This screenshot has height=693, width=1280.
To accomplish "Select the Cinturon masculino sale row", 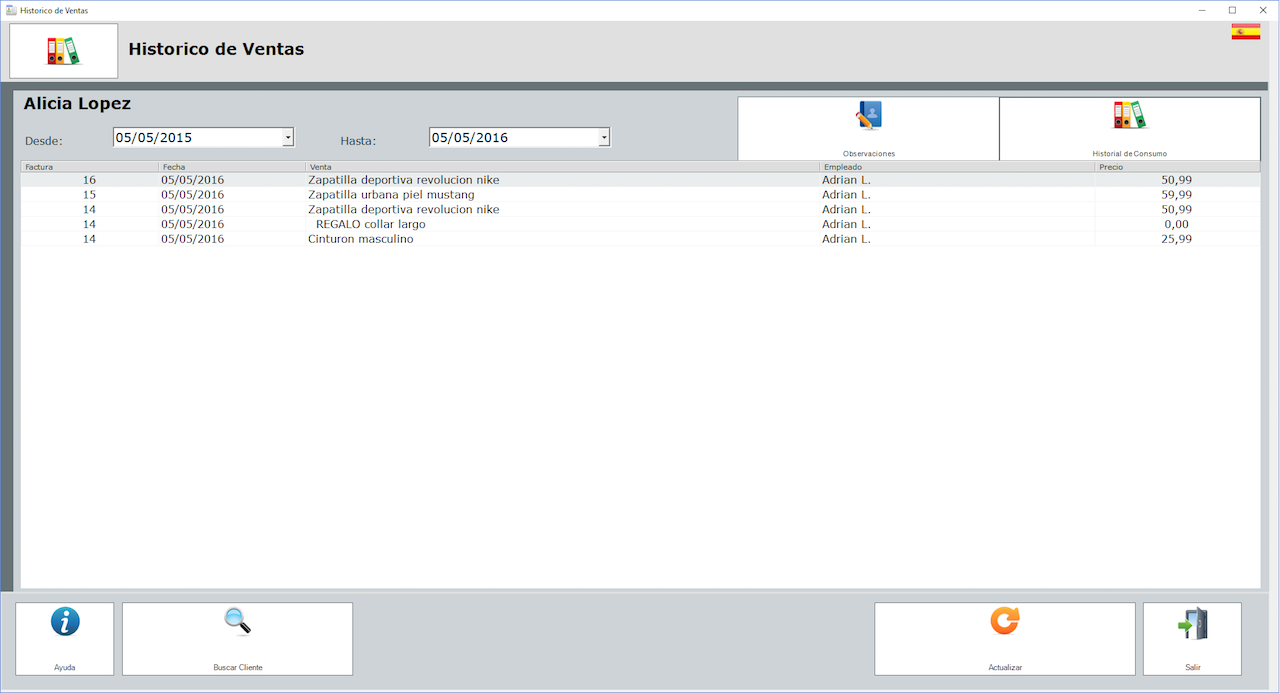I will click(x=360, y=239).
